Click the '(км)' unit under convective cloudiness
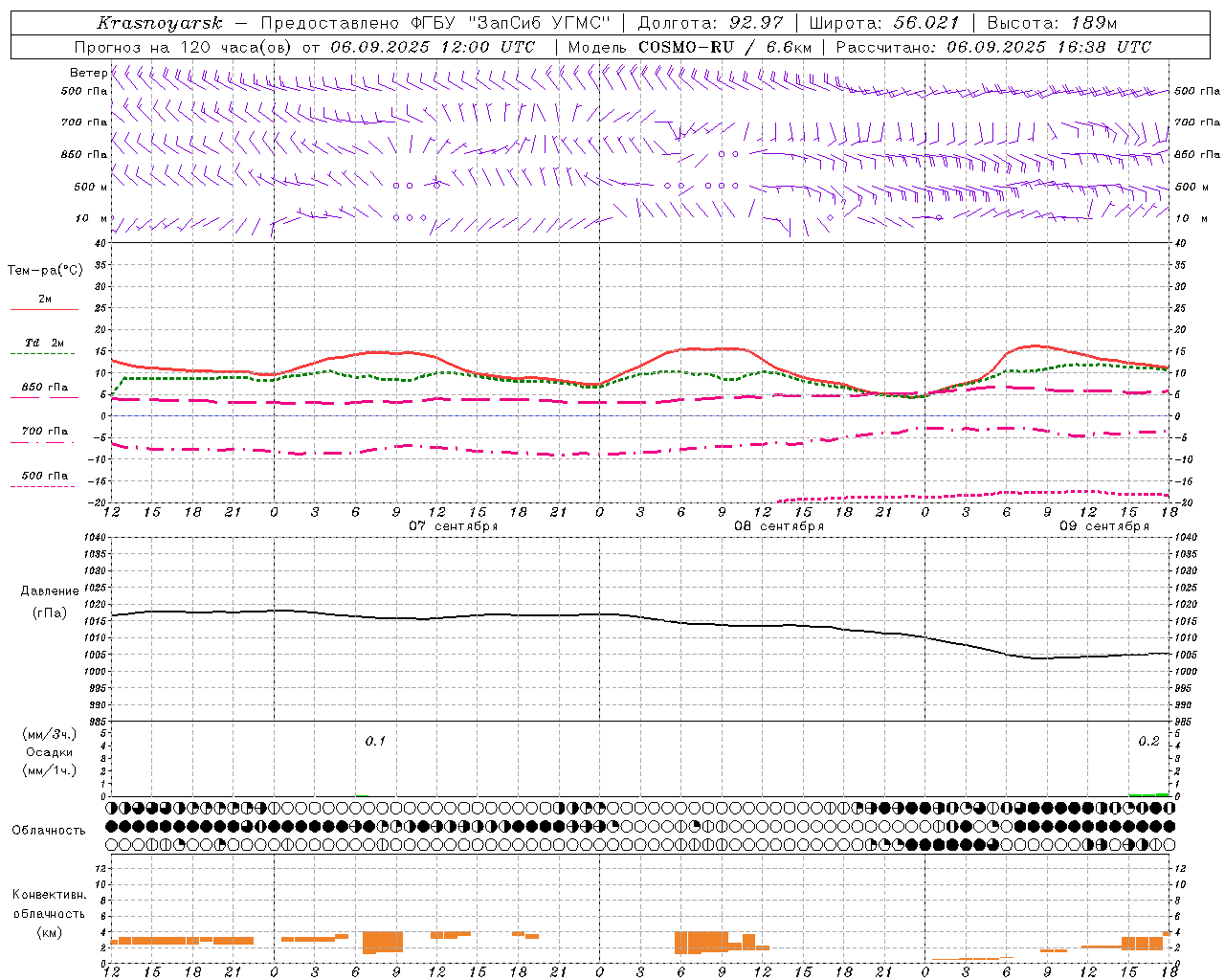 [x=50, y=932]
